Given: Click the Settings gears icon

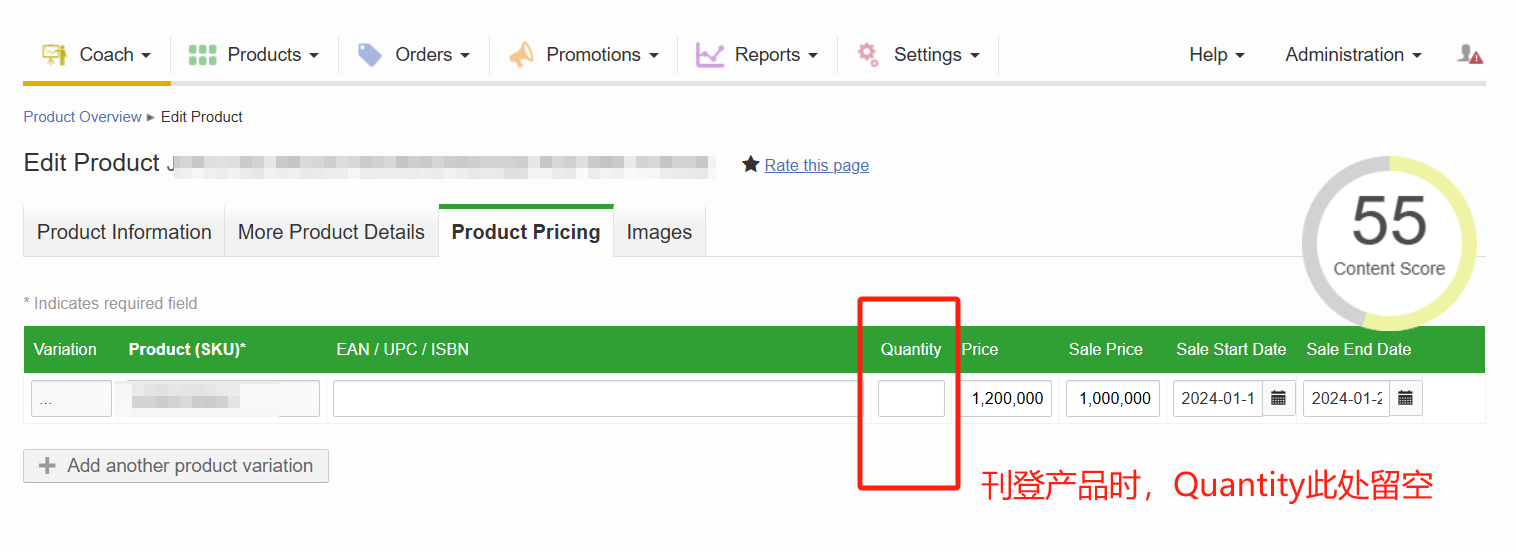Looking at the screenshot, I should pos(868,55).
